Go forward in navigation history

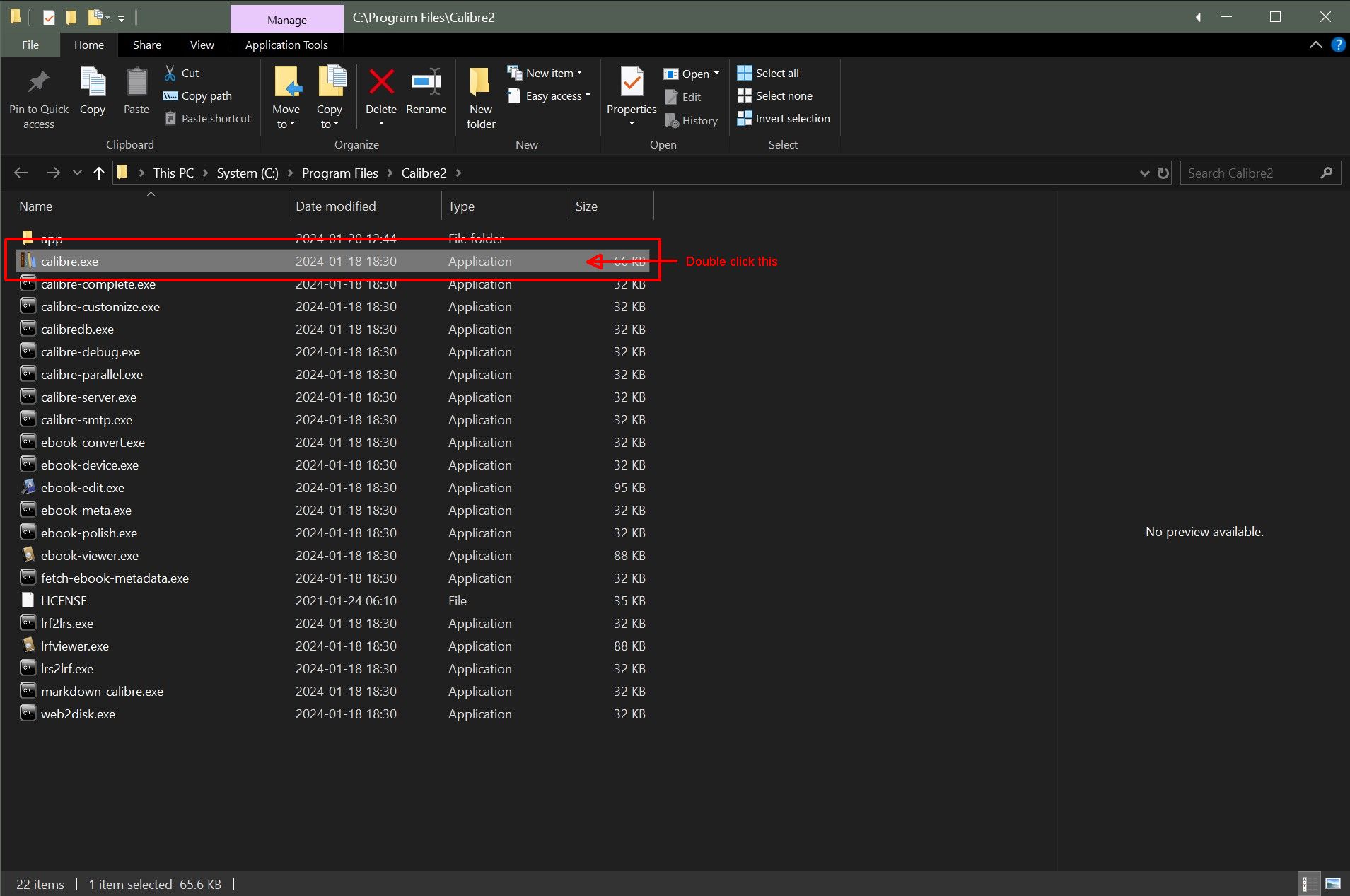[x=53, y=173]
